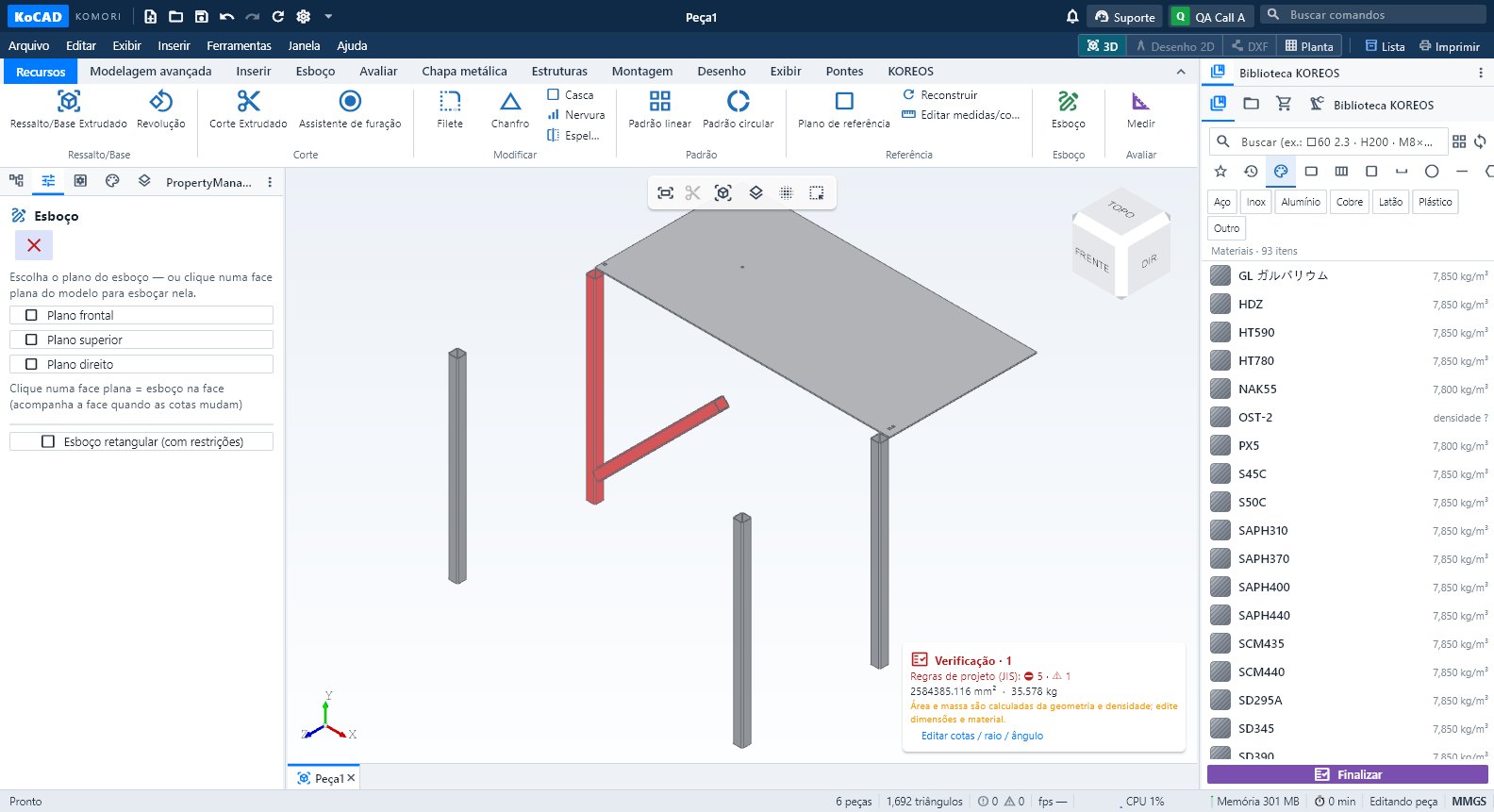
Task: Check the Plano superior option
Action: [x=141, y=340]
